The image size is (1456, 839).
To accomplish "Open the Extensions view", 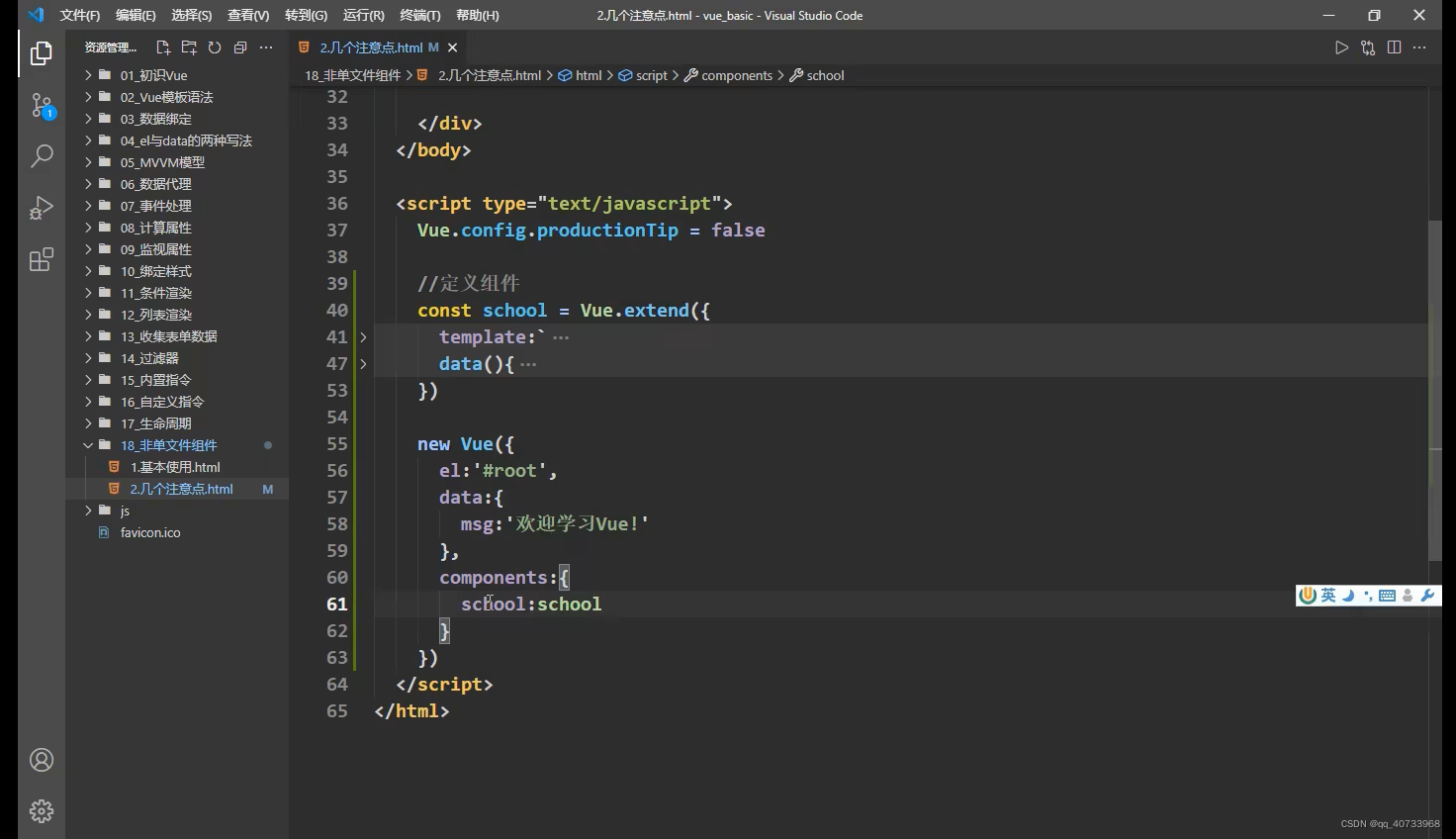I will (x=42, y=259).
